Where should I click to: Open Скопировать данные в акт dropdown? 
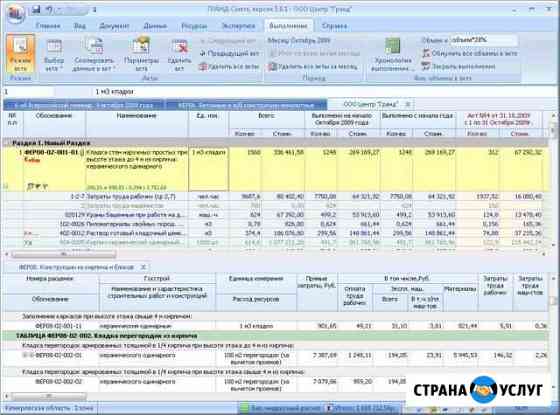[94, 54]
